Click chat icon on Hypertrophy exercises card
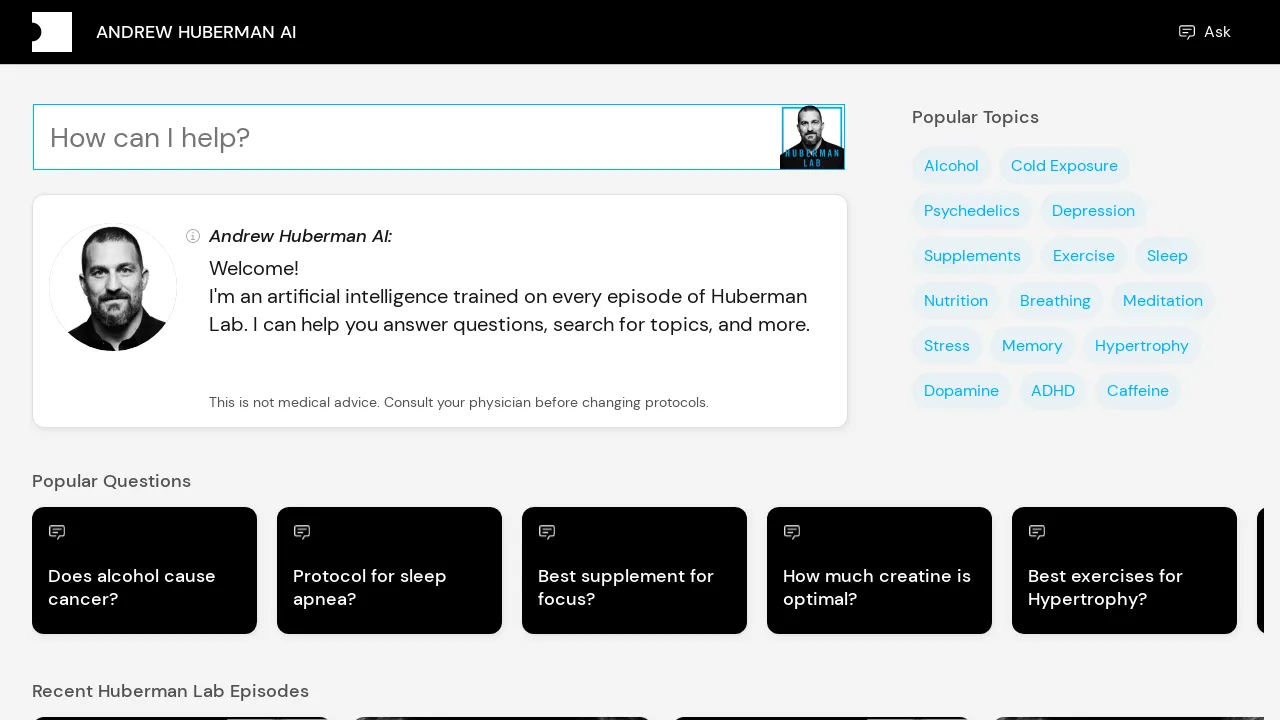1280x720 pixels. (1037, 532)
